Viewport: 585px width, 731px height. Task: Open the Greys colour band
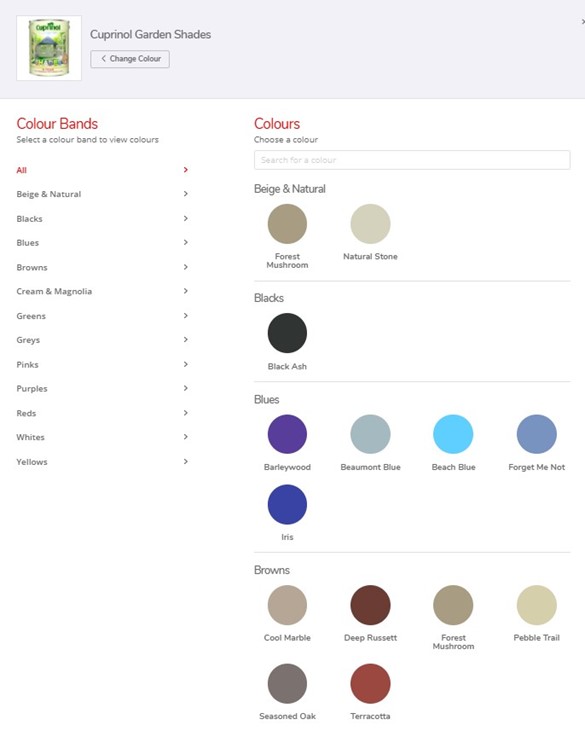point(102,340)
